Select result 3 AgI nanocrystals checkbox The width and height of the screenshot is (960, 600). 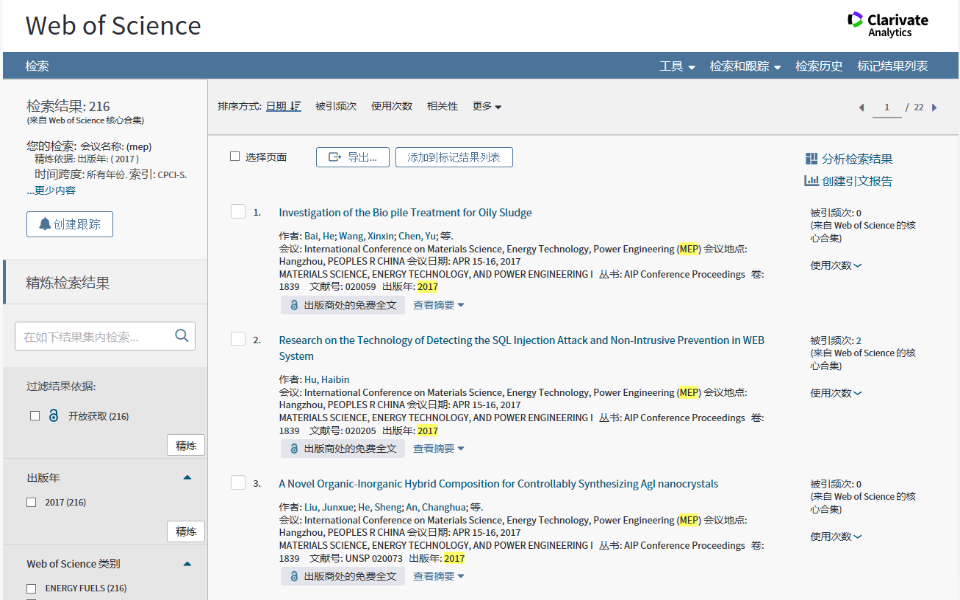238,482
